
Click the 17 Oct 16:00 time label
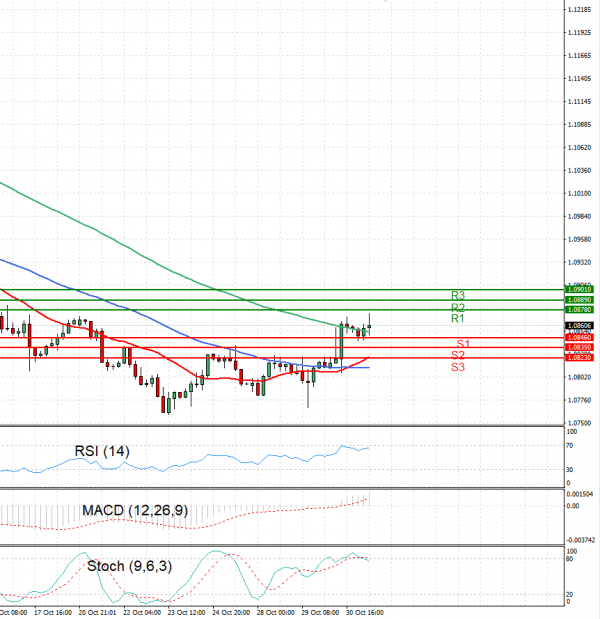(53, 612)
